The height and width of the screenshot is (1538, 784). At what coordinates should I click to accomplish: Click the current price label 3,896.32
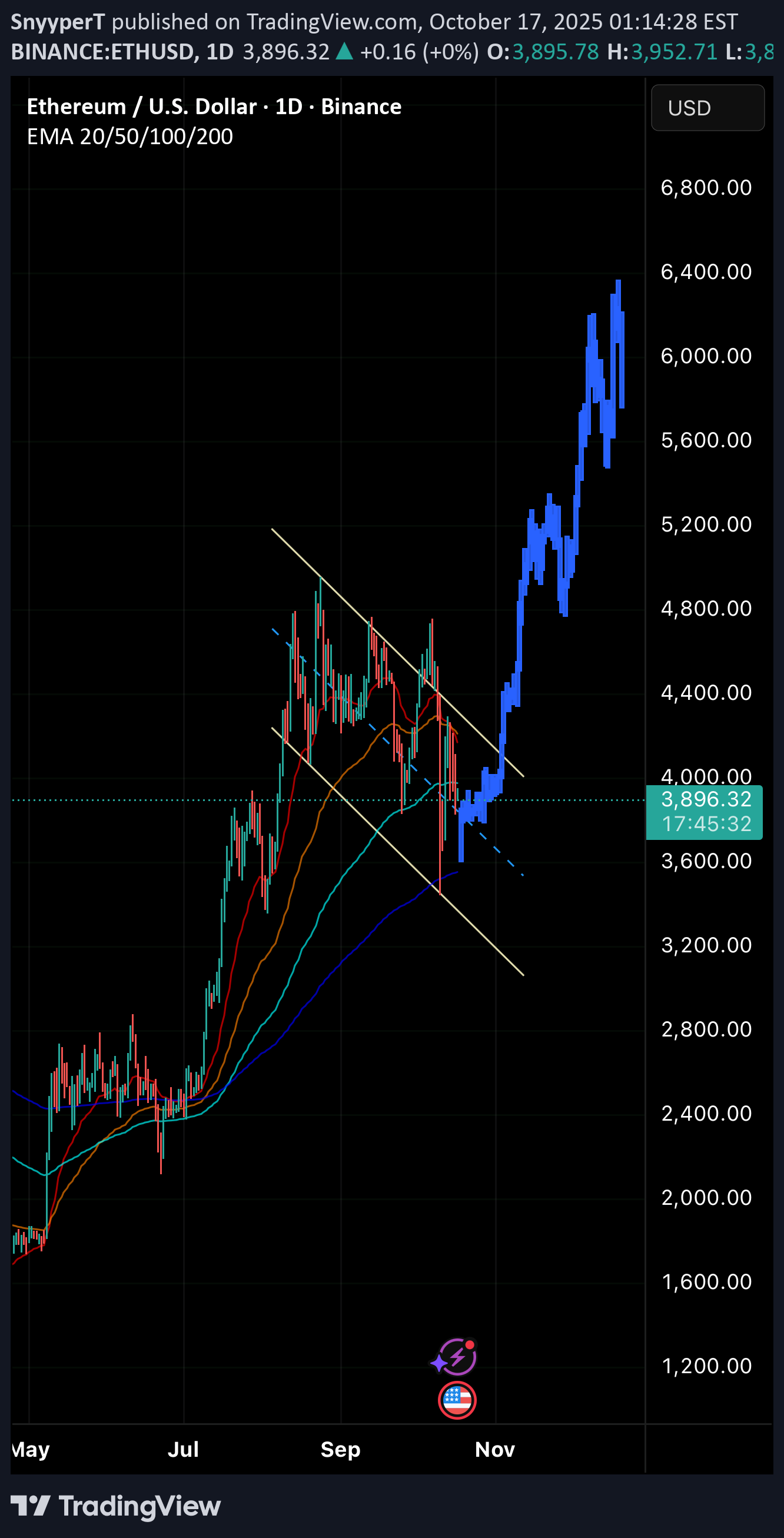pos(705,799)
